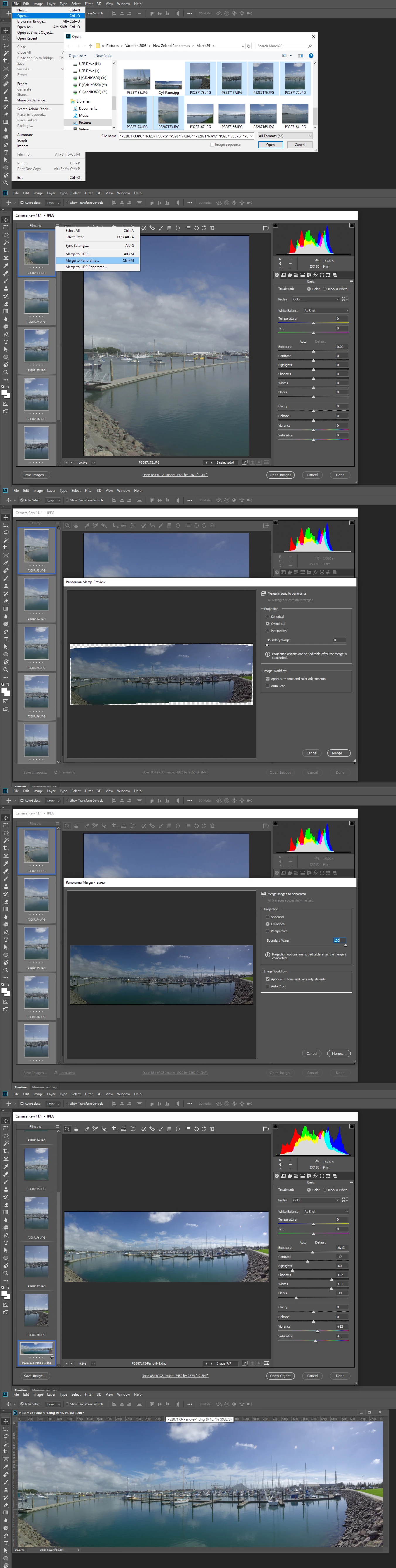Click Merge button where Boundary Warp is 100
396x1568 pixels.
click(339, 1053)
